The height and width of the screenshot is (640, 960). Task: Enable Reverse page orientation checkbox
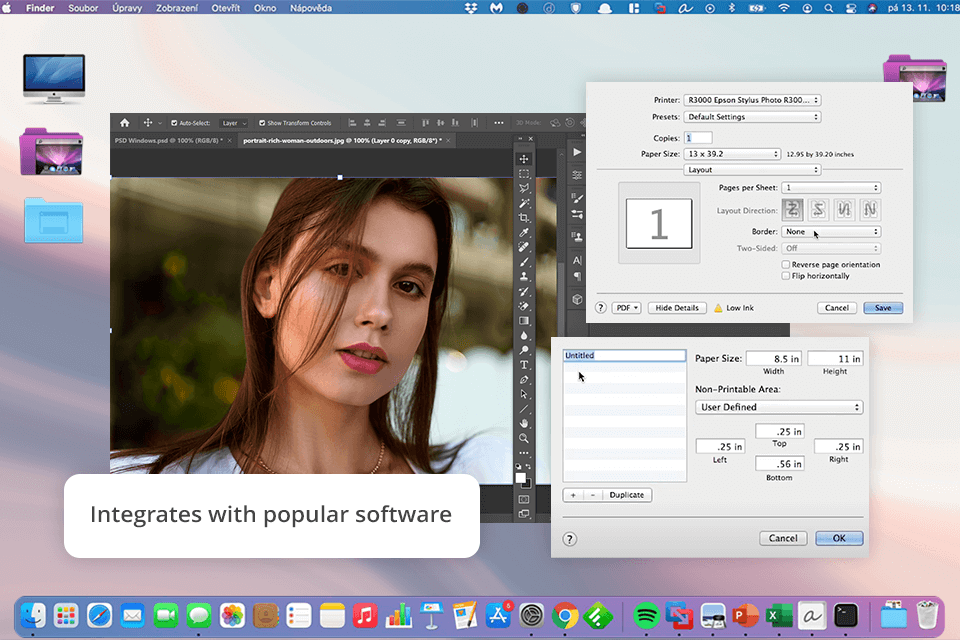(x=786, y=265)
